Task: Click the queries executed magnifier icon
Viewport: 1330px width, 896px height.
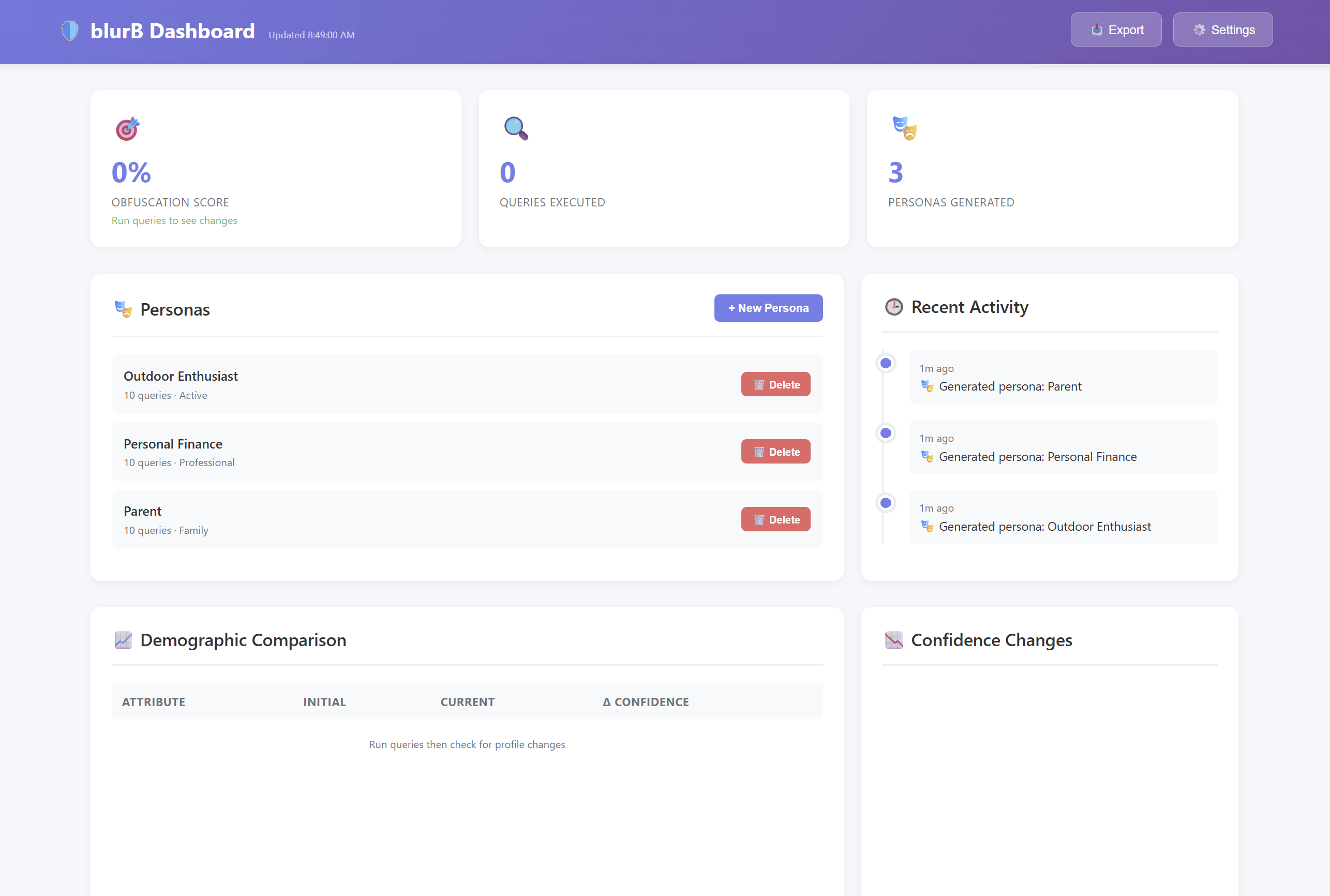Action: click(x=515, y=129)
